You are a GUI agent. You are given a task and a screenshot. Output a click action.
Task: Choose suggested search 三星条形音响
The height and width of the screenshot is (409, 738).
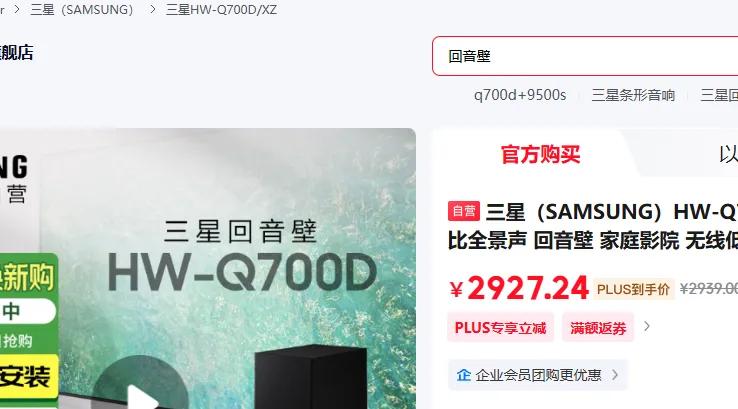coord(633,95)
